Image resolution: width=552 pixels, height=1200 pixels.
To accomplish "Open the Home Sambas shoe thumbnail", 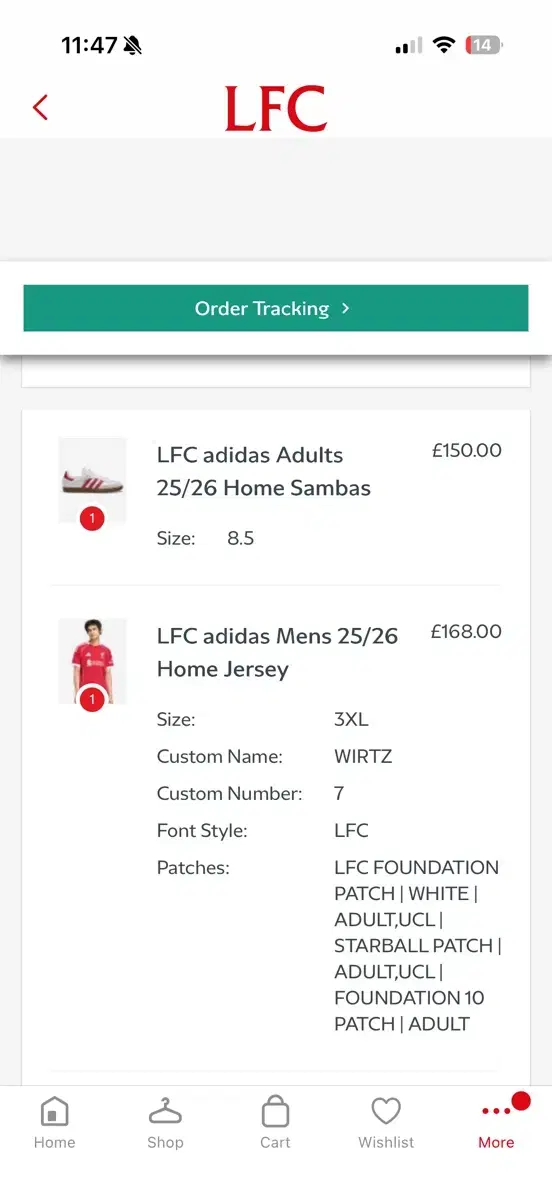I will click(x=92, y=480).
